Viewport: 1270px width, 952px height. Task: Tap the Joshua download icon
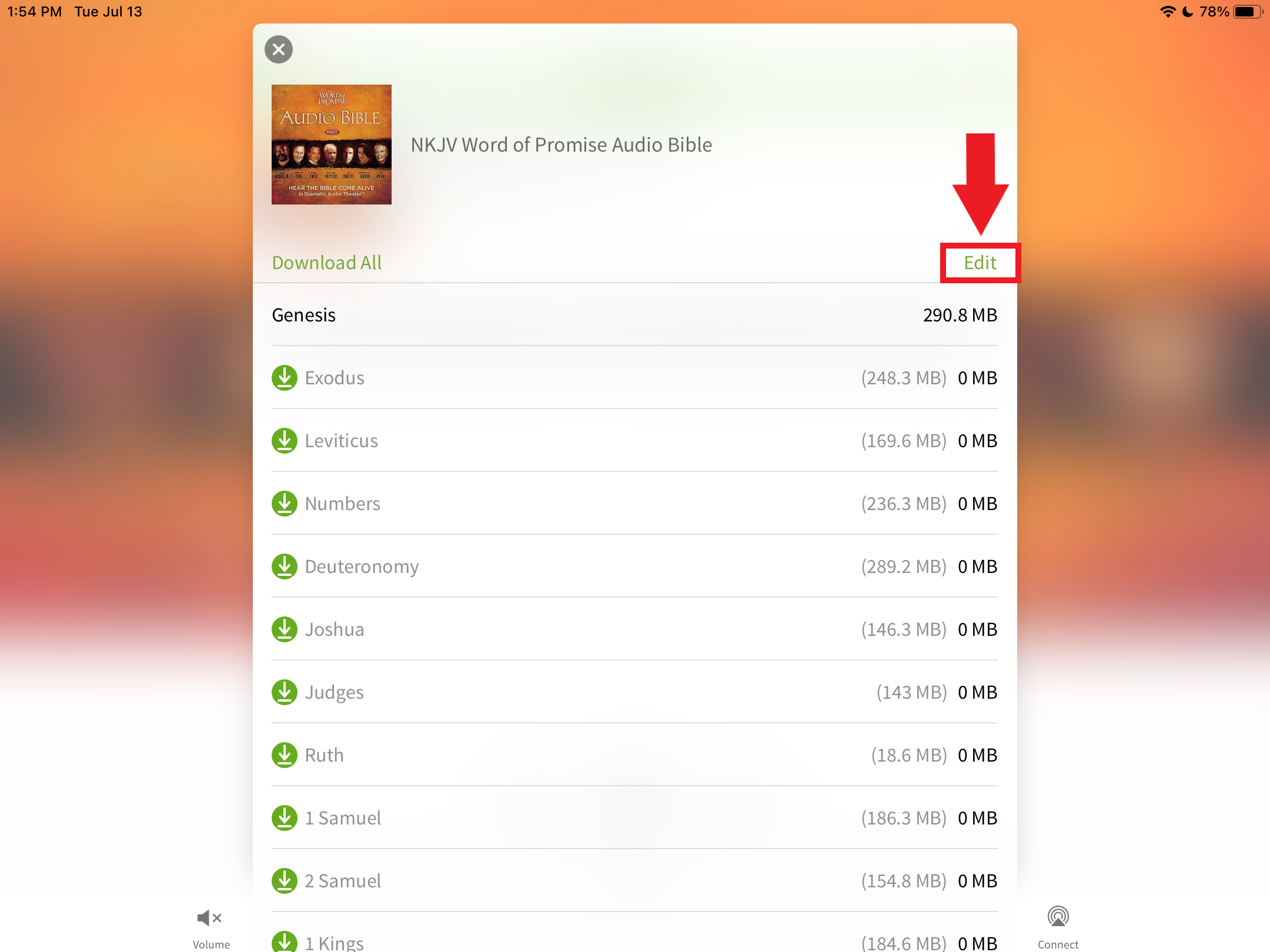(x=285, y=629)
